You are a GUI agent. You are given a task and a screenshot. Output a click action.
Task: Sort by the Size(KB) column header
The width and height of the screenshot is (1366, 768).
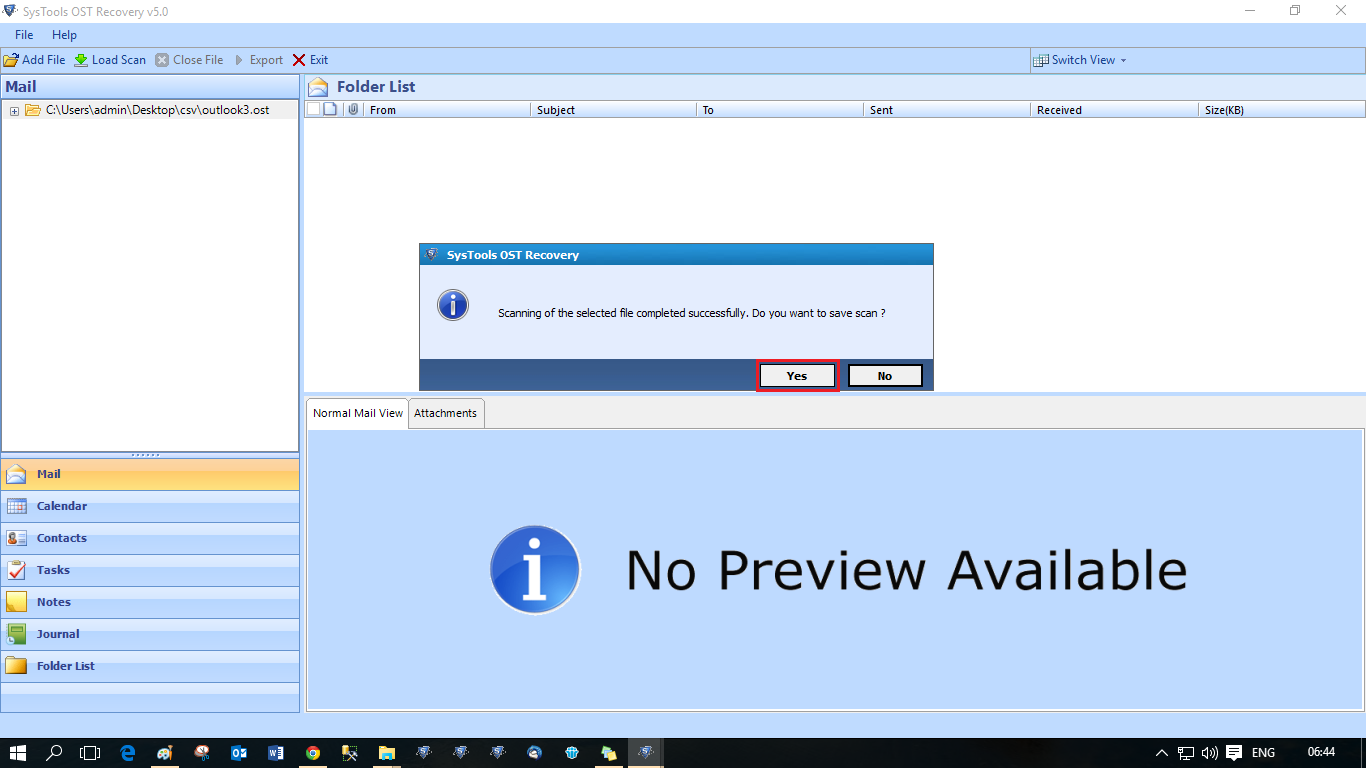pos(1281,110)
